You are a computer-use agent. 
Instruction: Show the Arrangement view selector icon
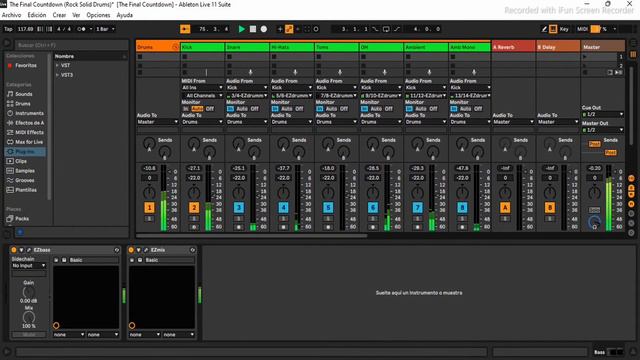[633, 43]
